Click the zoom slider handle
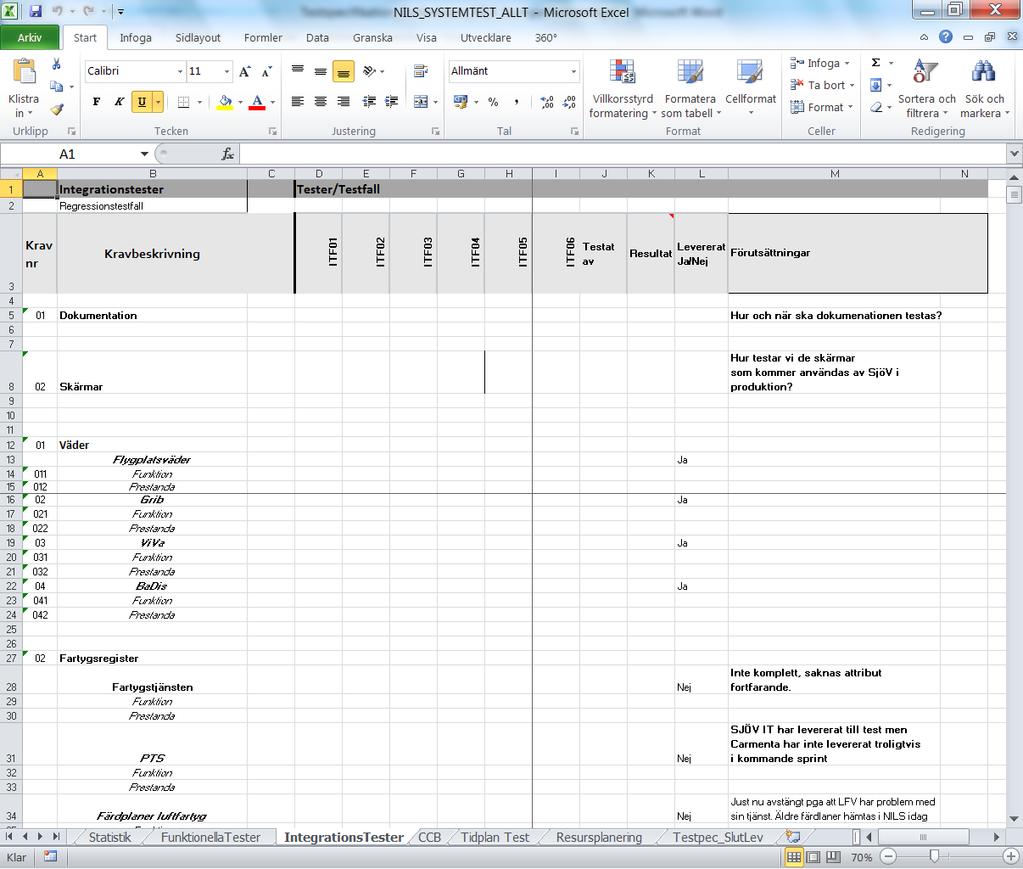This screenshot has height=869, width=1023. point(934,857)
